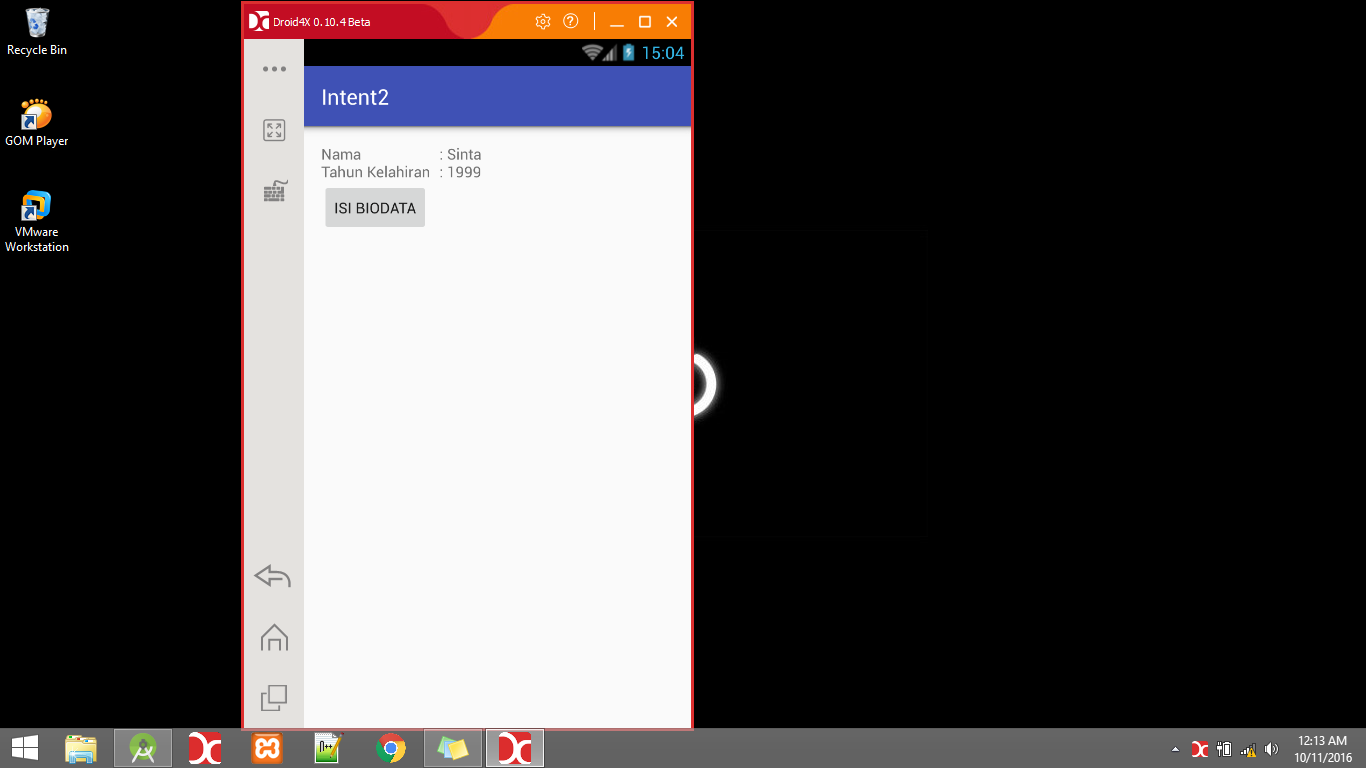Close the Droid4X window

[672, 21]
